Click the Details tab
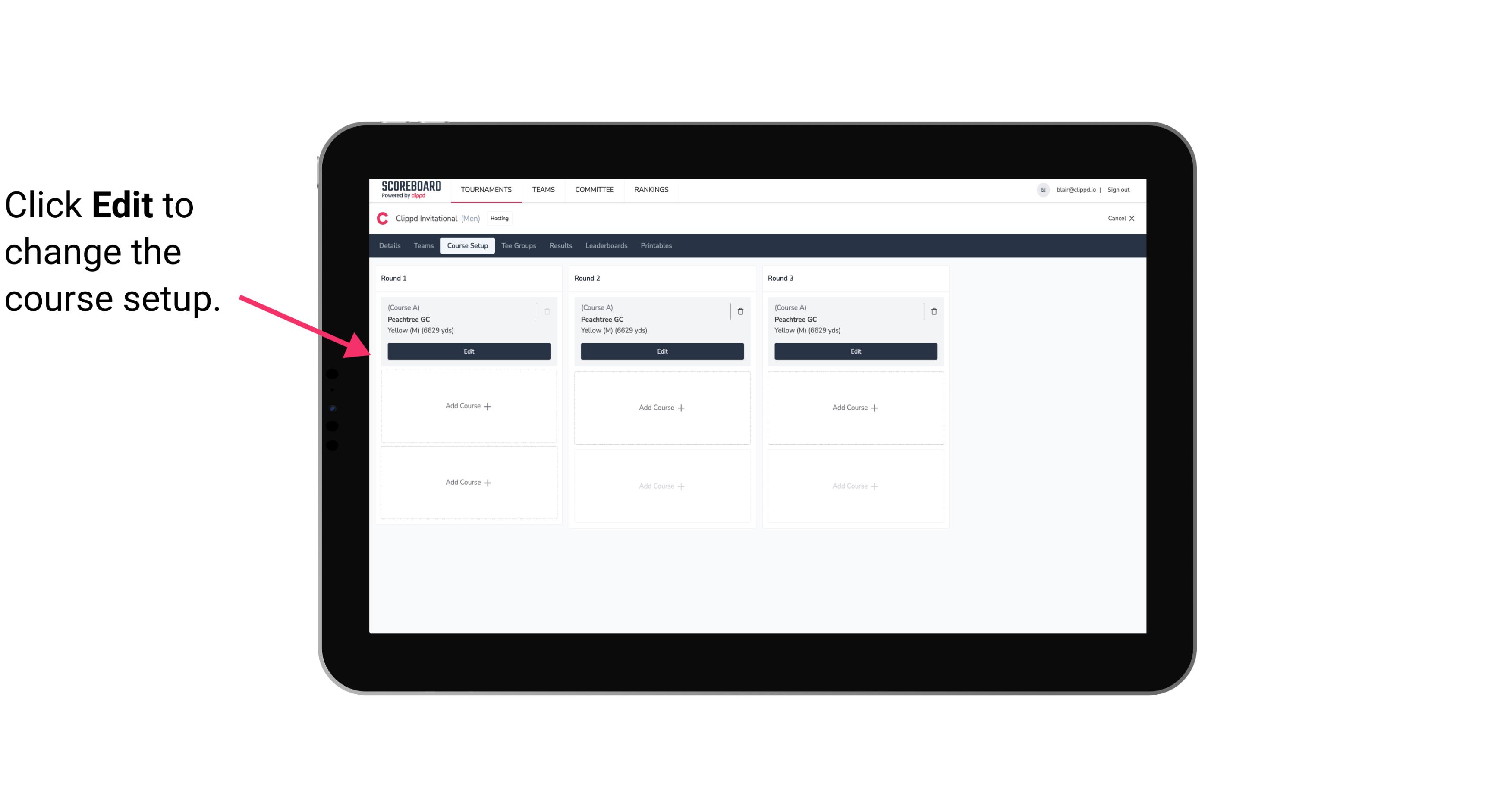Image resolution: width=1510 pixels, height=812 pixels. pos(391,245)
